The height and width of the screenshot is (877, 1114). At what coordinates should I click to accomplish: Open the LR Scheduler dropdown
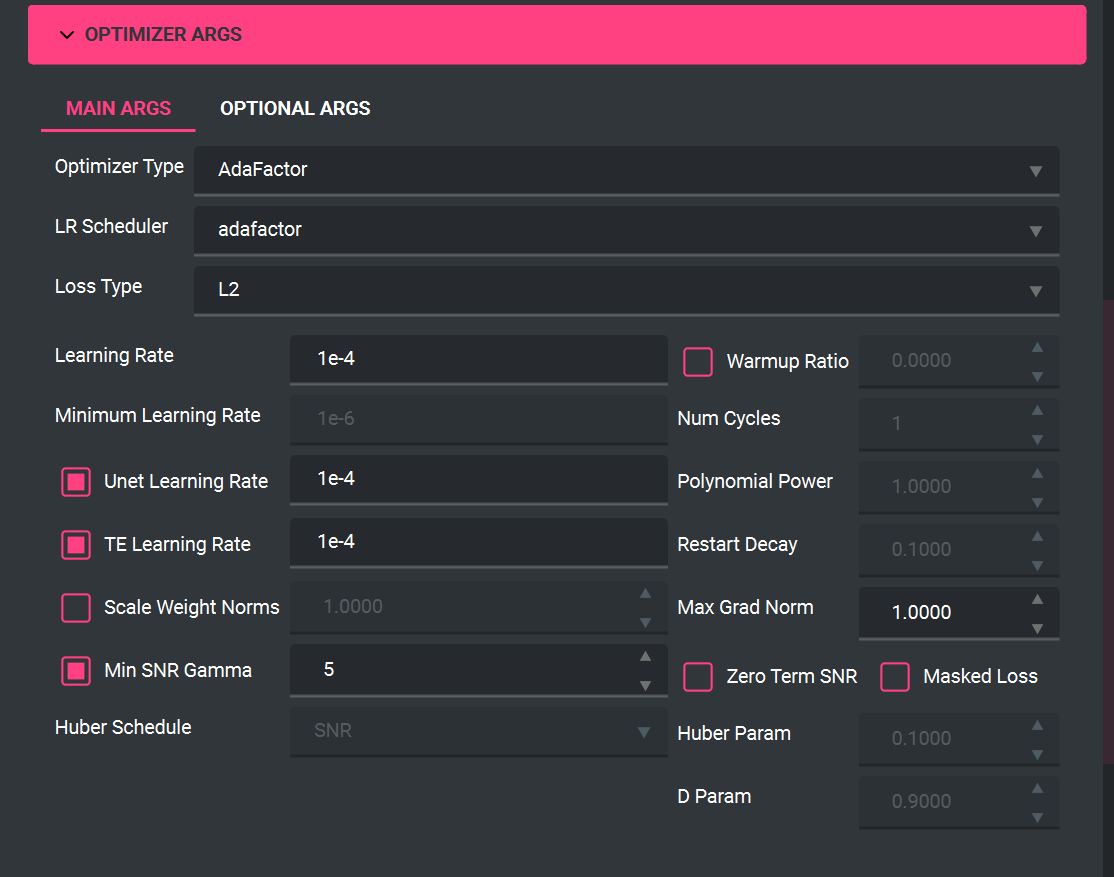[x=626, y=230]
